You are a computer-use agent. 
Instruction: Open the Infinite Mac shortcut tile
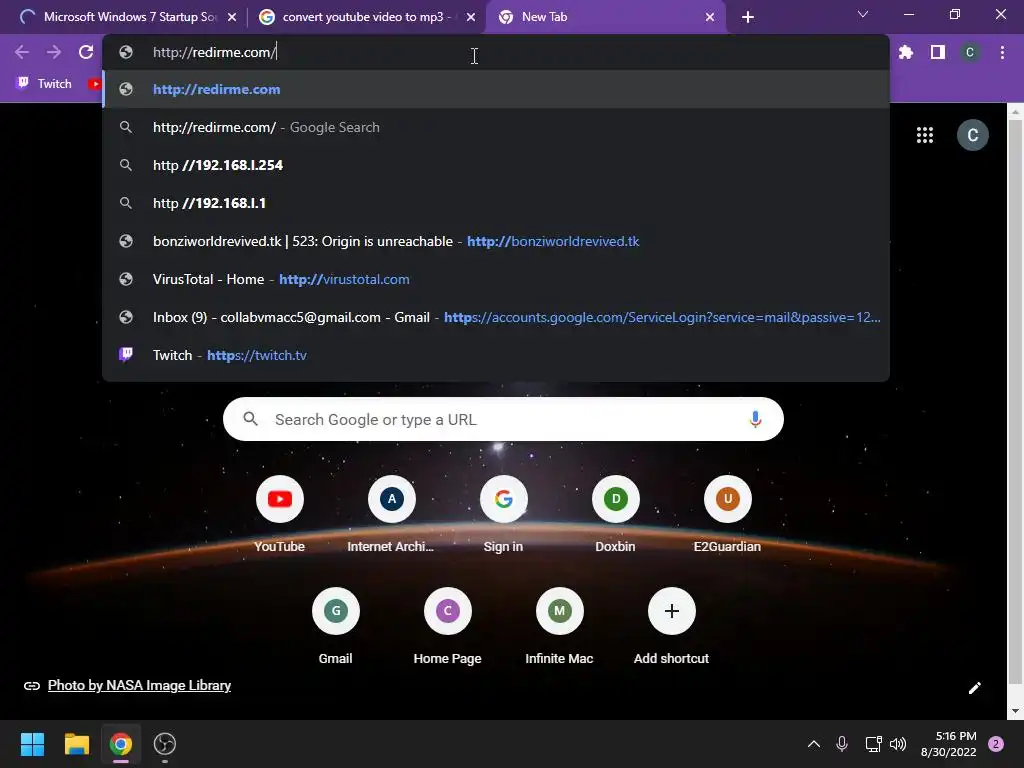[x=560, y=626]
